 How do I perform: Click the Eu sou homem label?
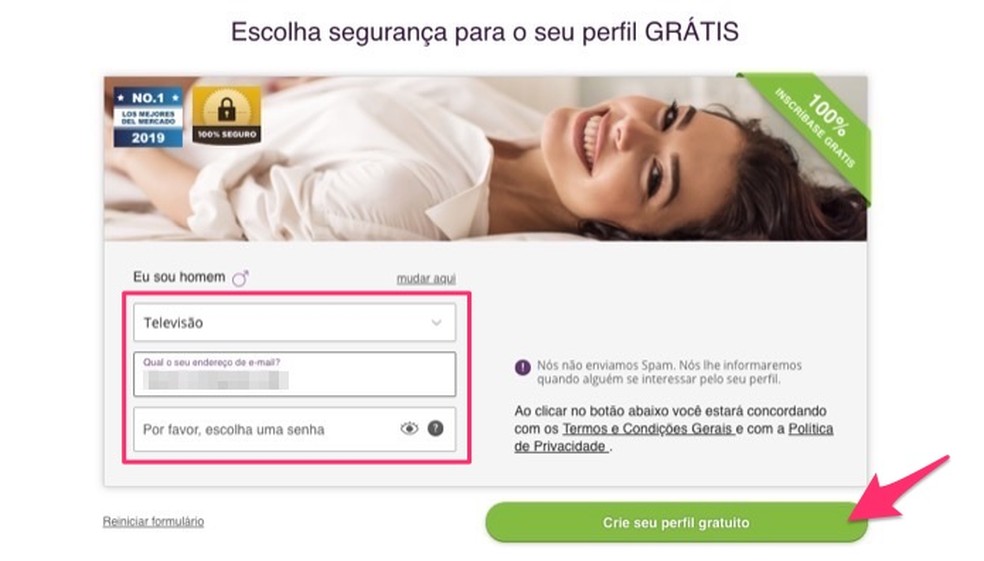click(179, 277)
